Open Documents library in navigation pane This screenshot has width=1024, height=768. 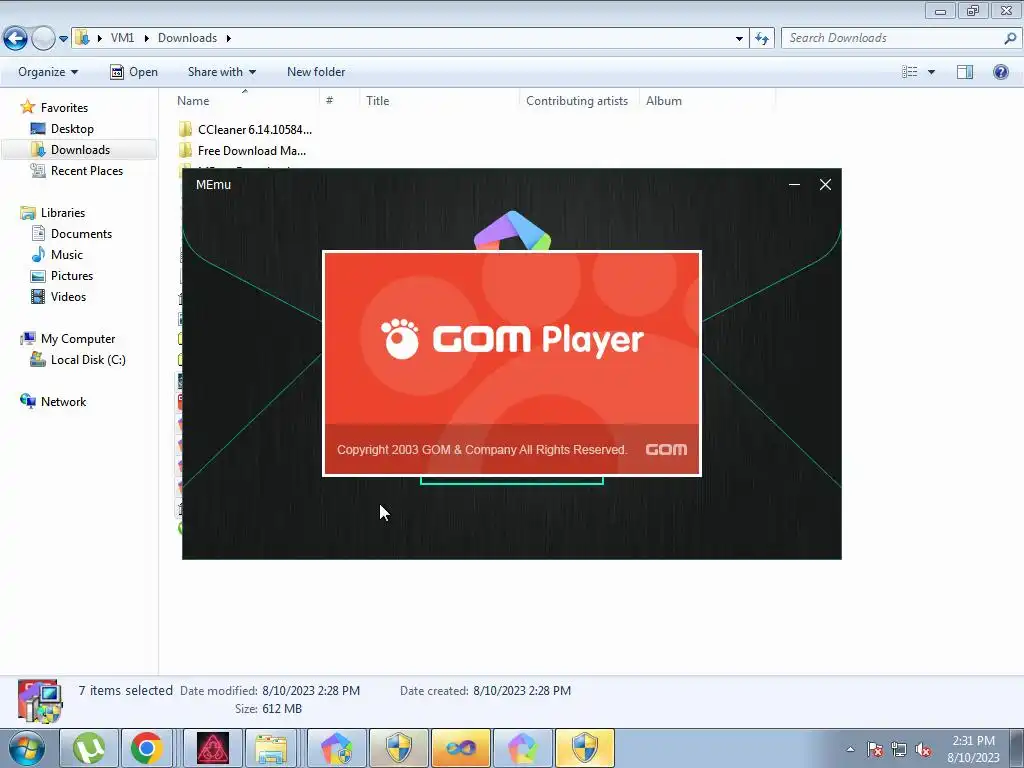pos(81,234)
